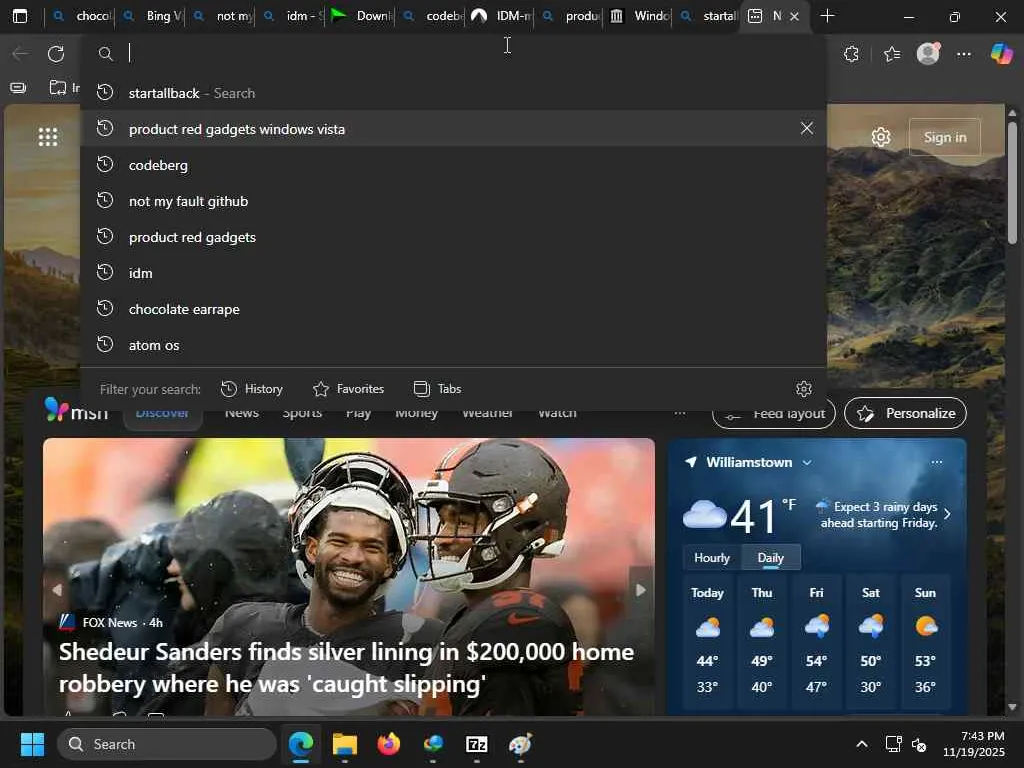1024x768 pixels.
Task: Open the profile avatar icon
Action: pos(928,54)
